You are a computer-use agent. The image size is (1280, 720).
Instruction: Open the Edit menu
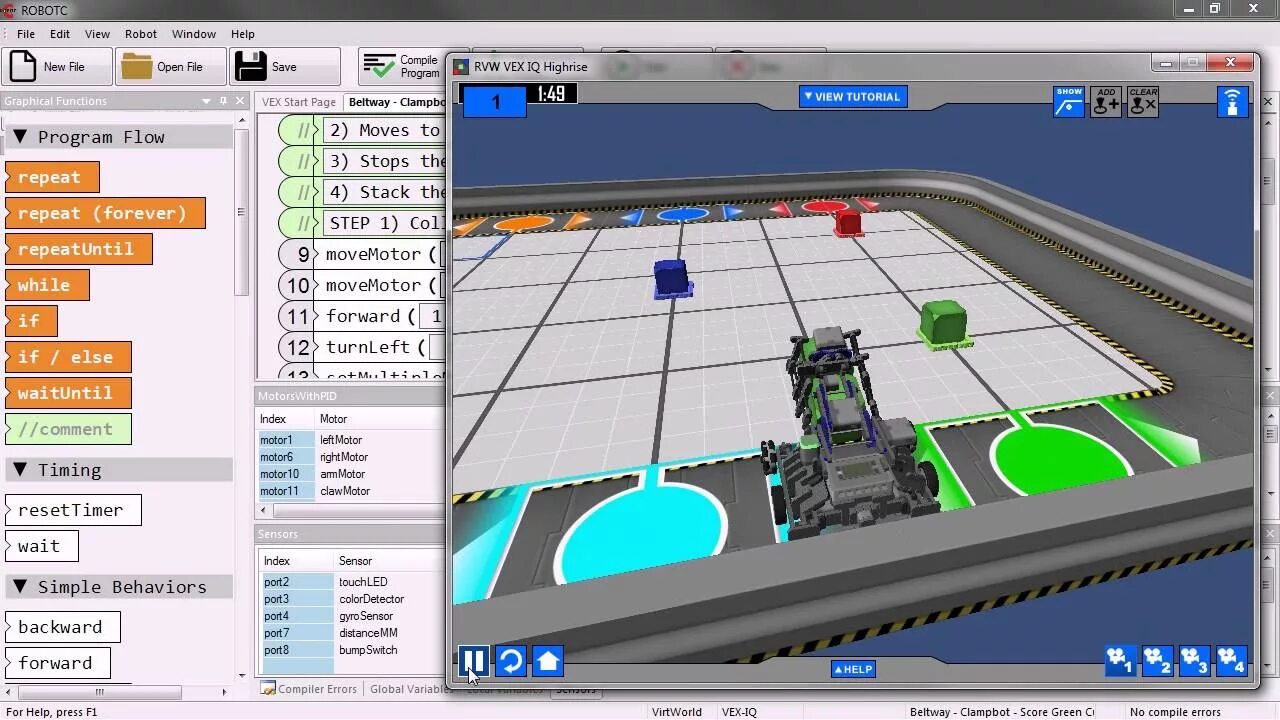click(60, 34)
